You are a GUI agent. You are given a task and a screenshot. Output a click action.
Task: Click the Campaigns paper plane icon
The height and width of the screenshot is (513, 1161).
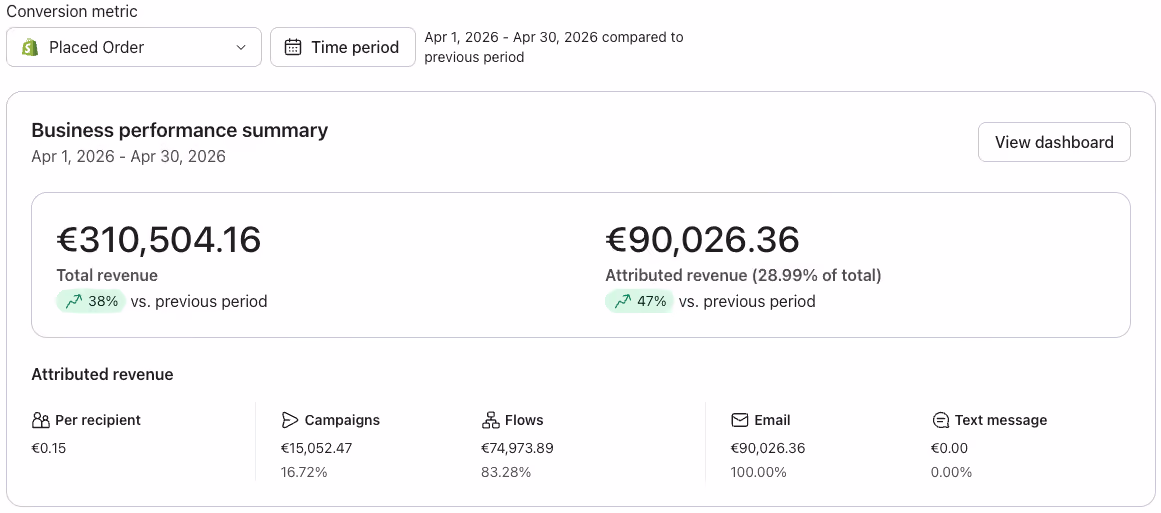click(x=290, y=420)
